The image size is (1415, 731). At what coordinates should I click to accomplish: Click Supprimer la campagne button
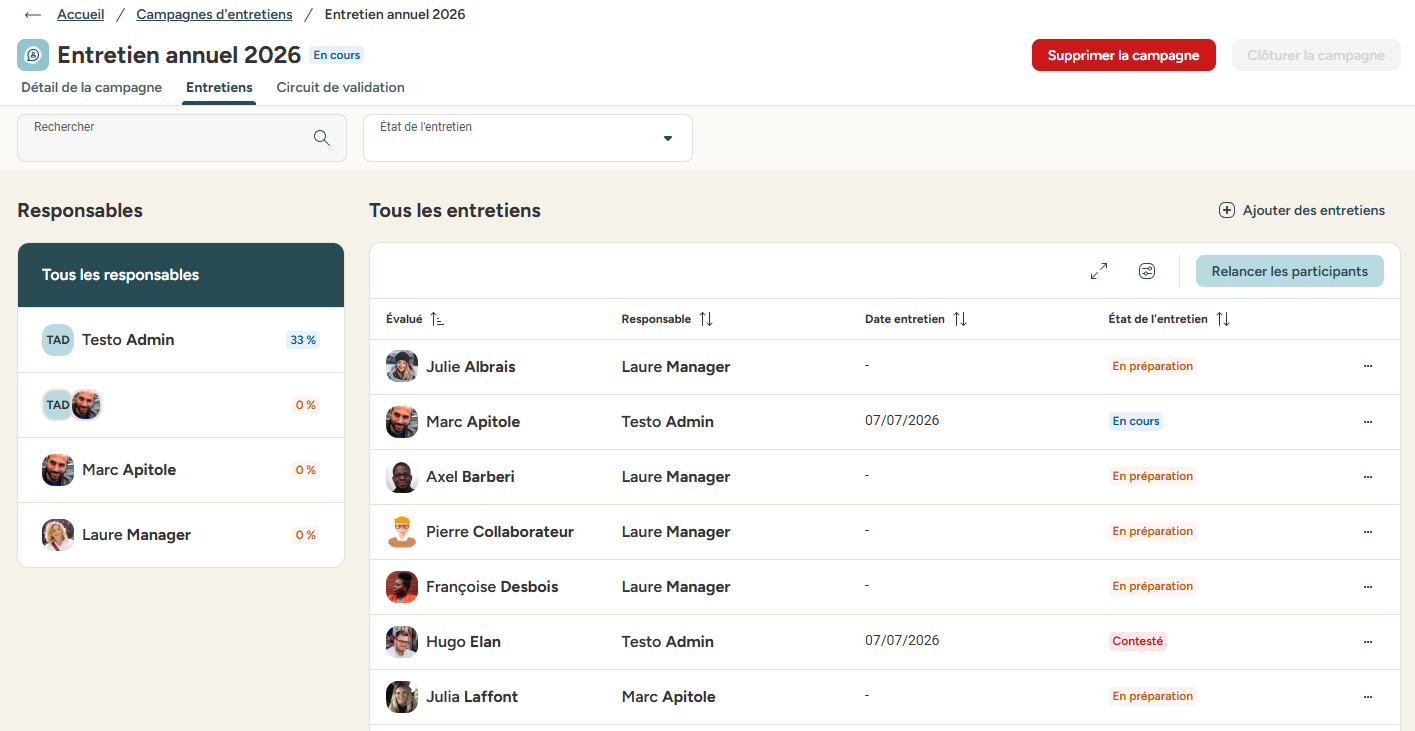point(1124,55)
